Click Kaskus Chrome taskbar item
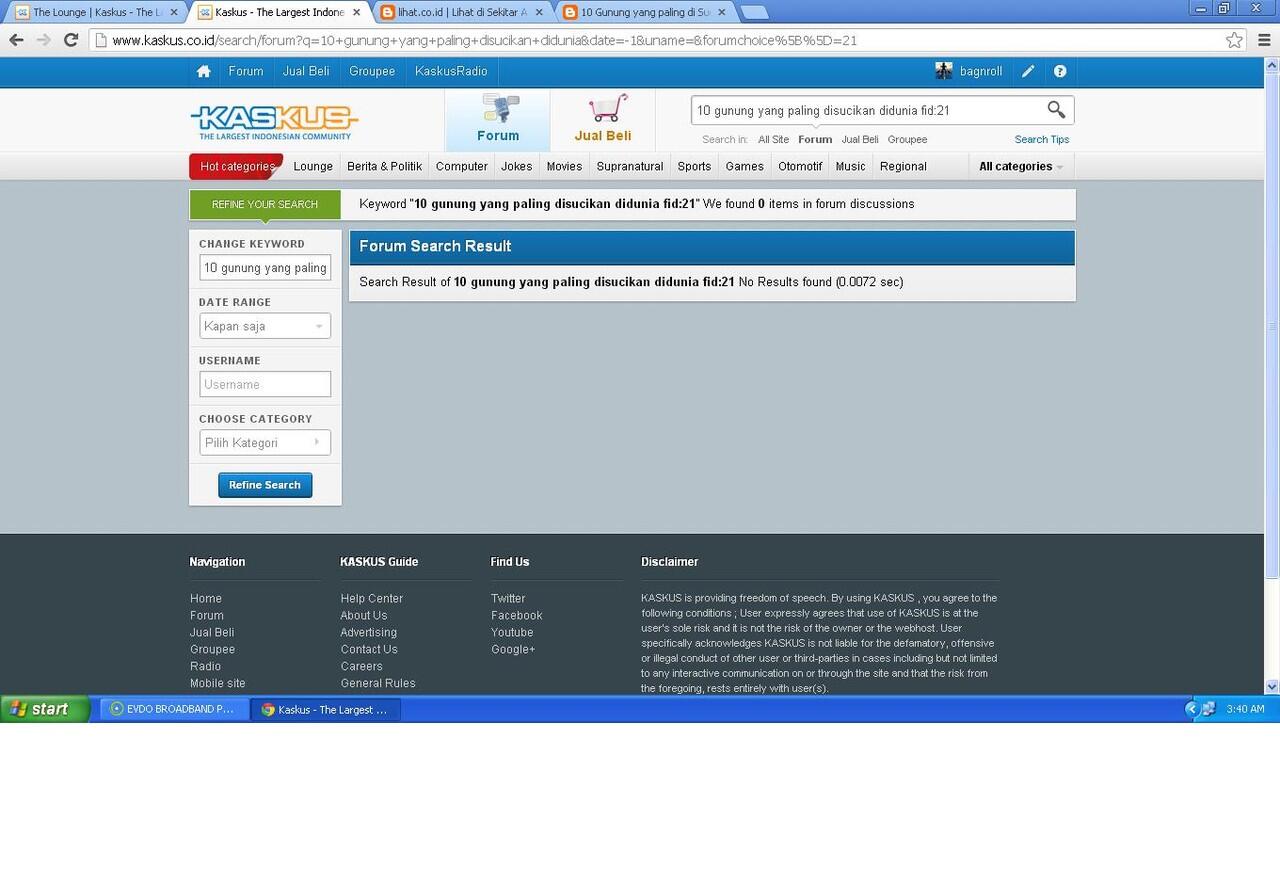This screenshot has width=1280, height=883. tap(326, 709)
